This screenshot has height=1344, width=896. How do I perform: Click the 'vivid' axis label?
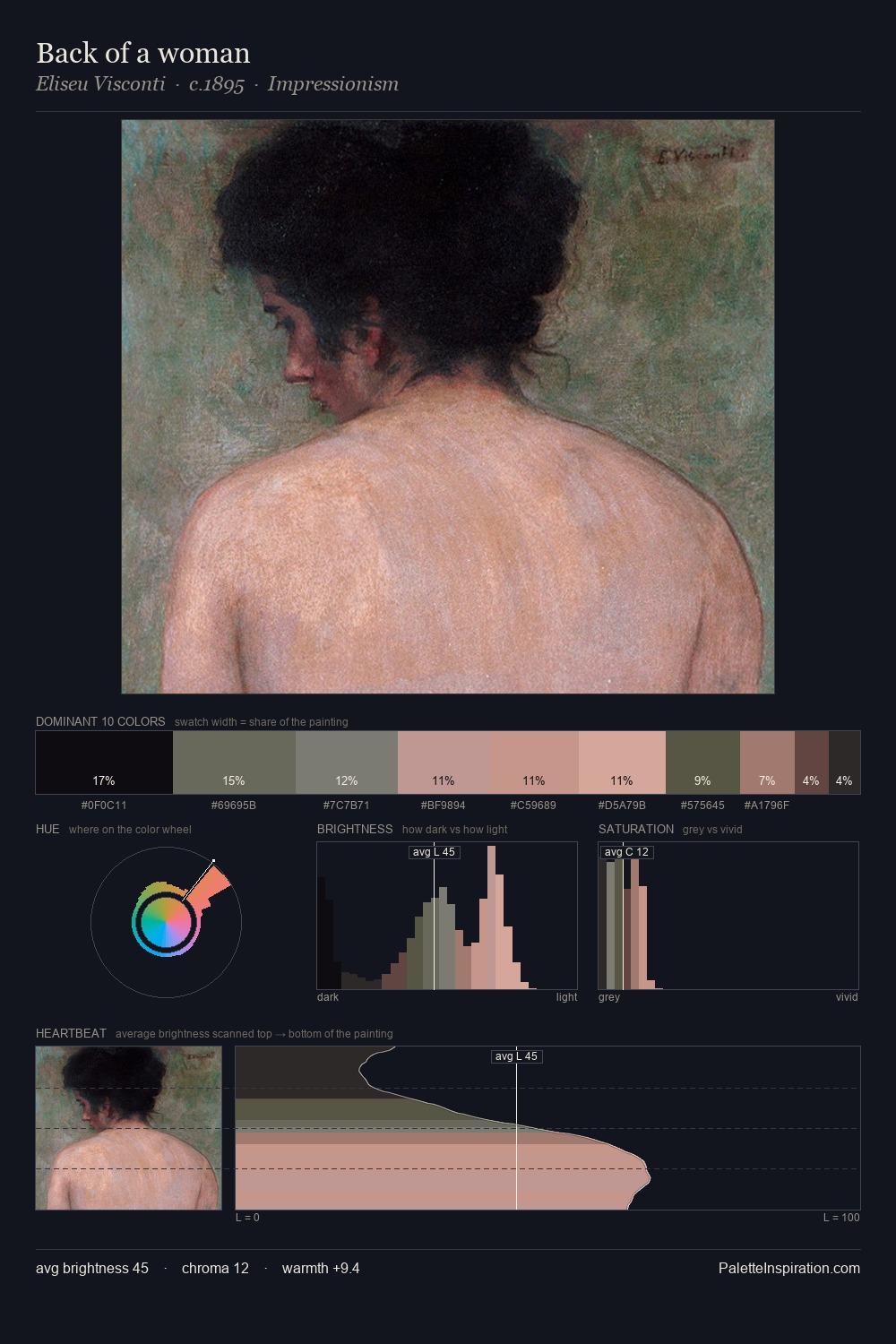(847, 997)
